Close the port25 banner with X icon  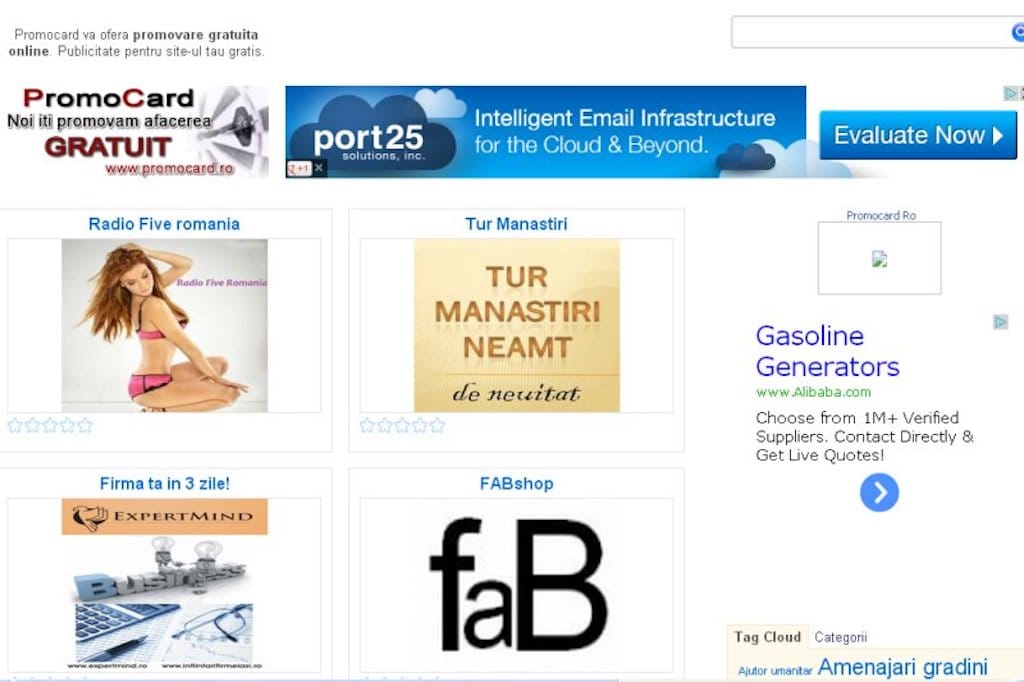[x=319, y=168]
